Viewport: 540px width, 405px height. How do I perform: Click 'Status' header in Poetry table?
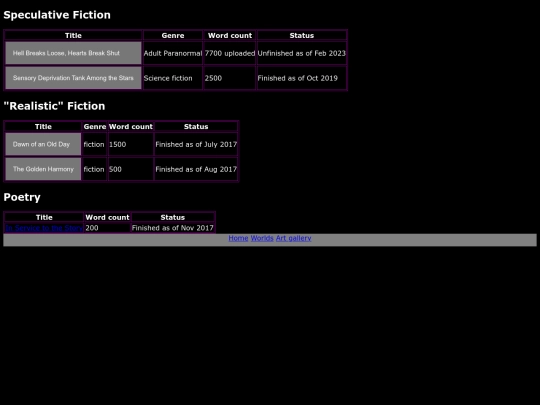coord(173,217)
